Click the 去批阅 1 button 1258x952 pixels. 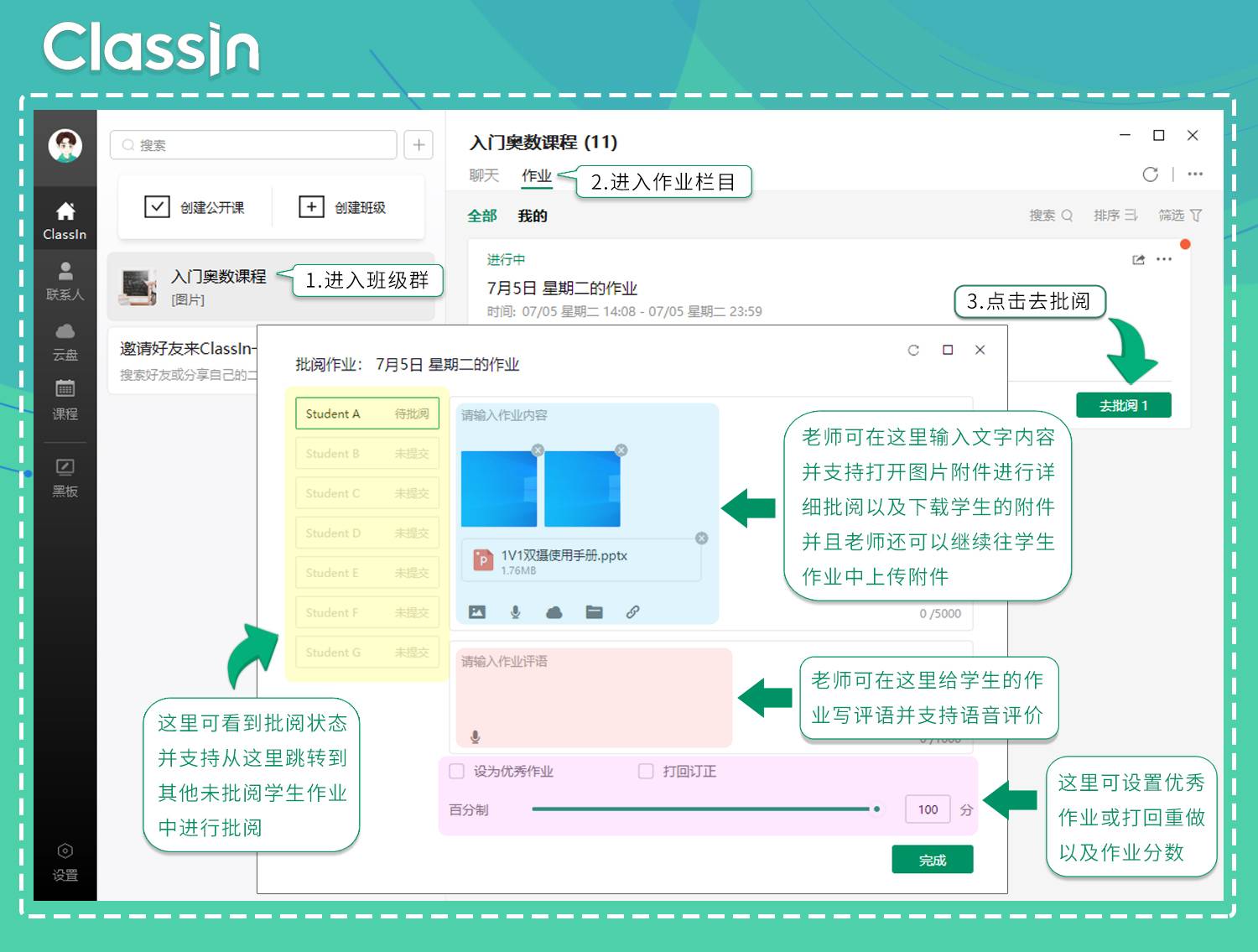tap(1123, 405)
